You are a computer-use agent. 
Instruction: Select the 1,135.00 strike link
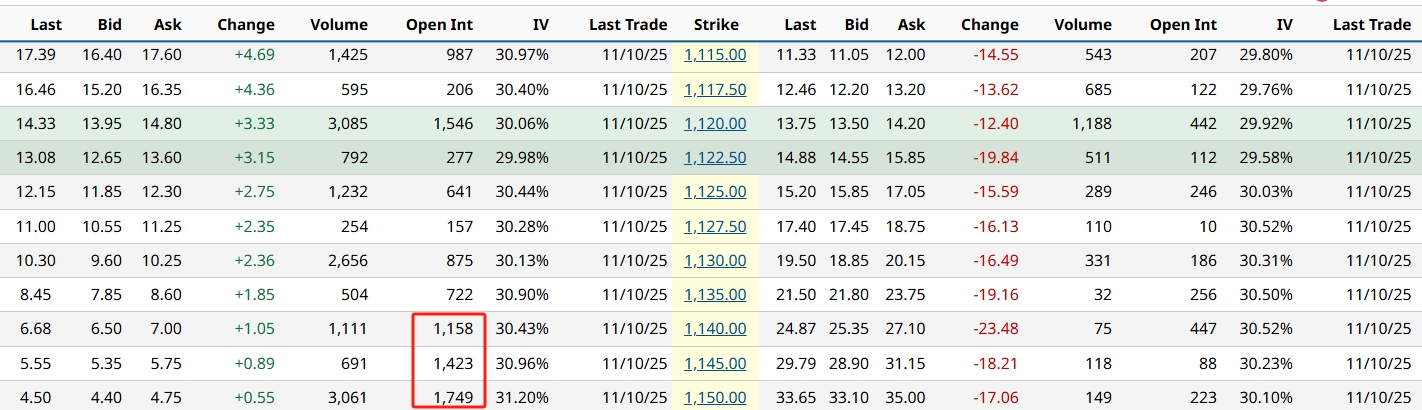(x=715, y=295)
